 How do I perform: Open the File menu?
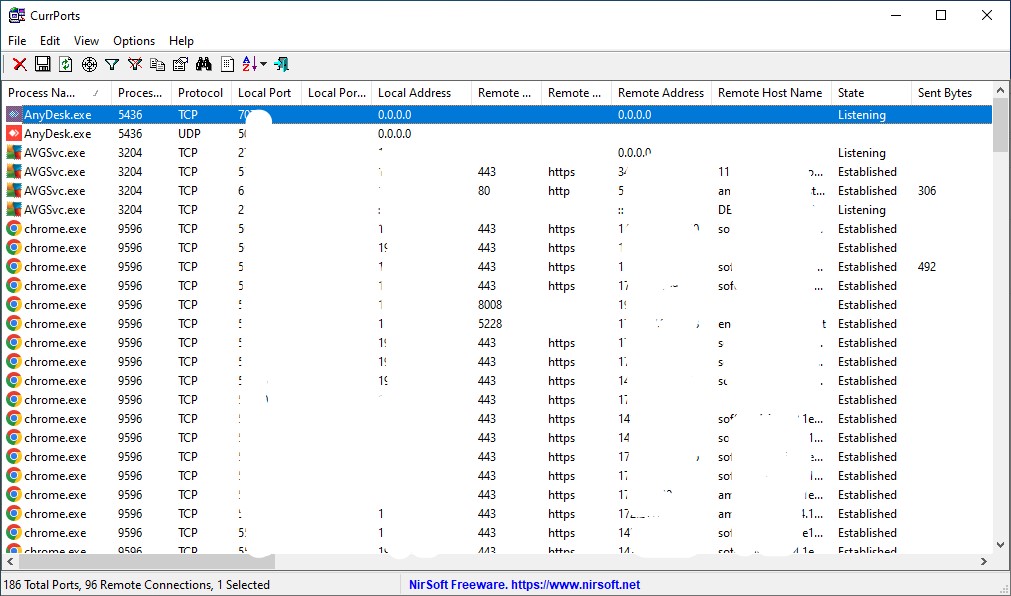[17, 41]
